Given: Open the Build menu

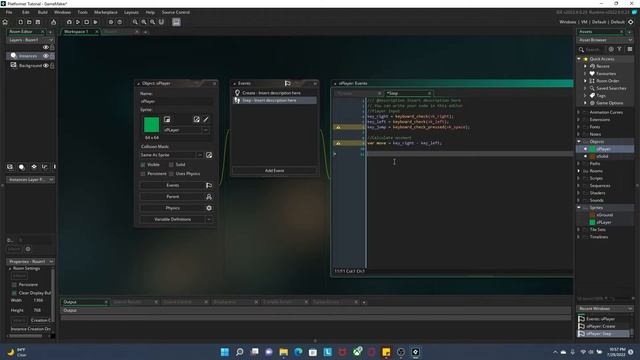Looking at the screenshot, I should tap(42, 12).
